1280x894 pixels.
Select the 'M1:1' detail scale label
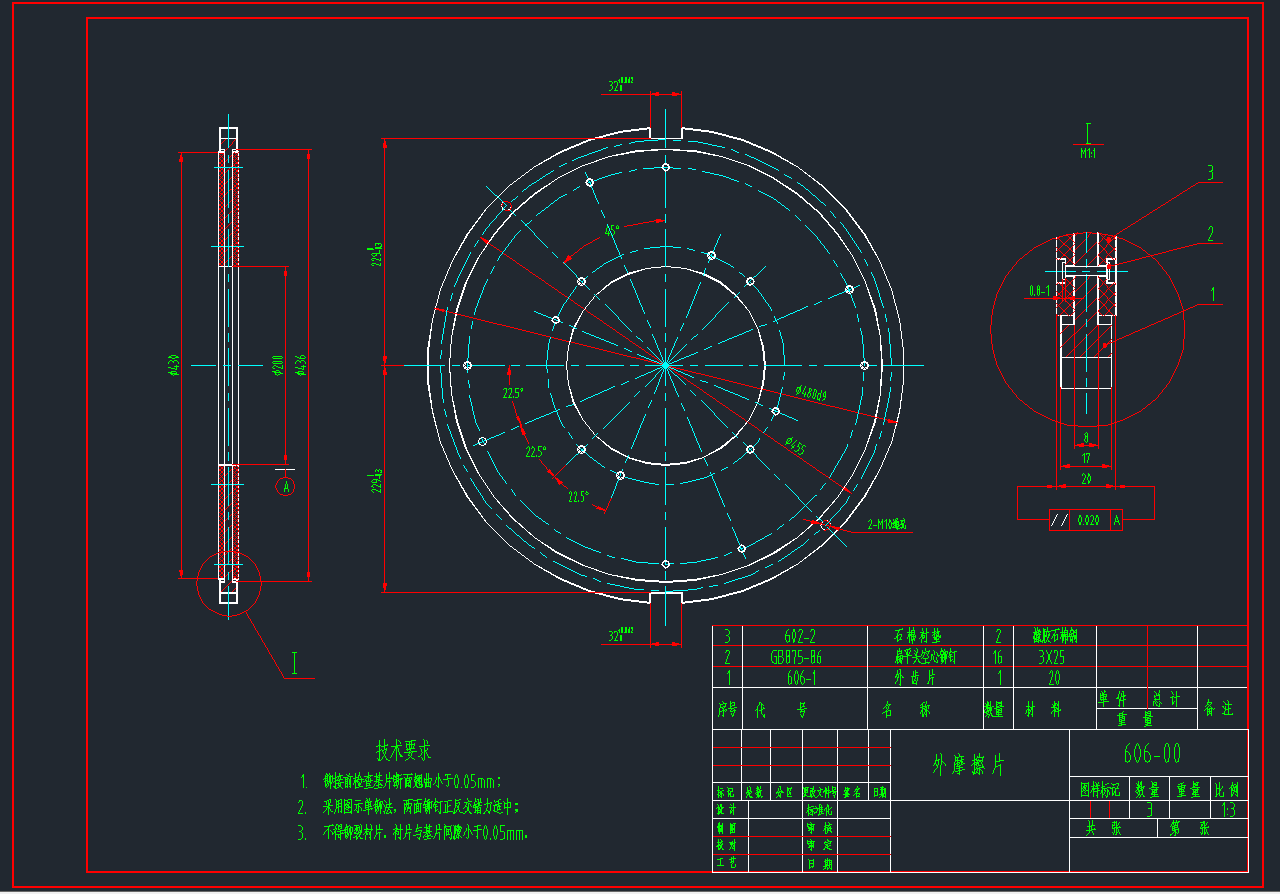tap(1088, 155)
